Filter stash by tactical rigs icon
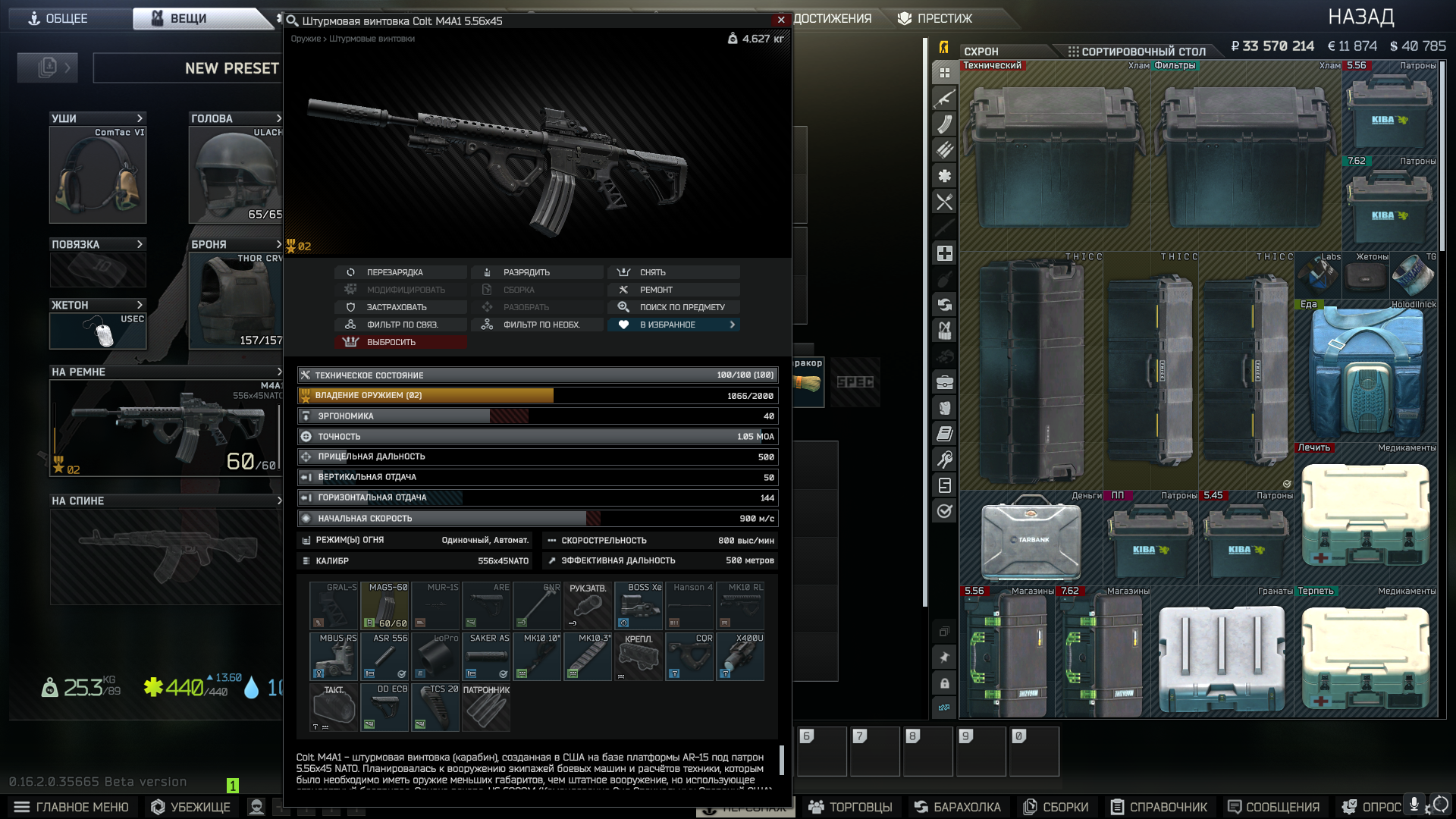 click(x=944, y=331)
